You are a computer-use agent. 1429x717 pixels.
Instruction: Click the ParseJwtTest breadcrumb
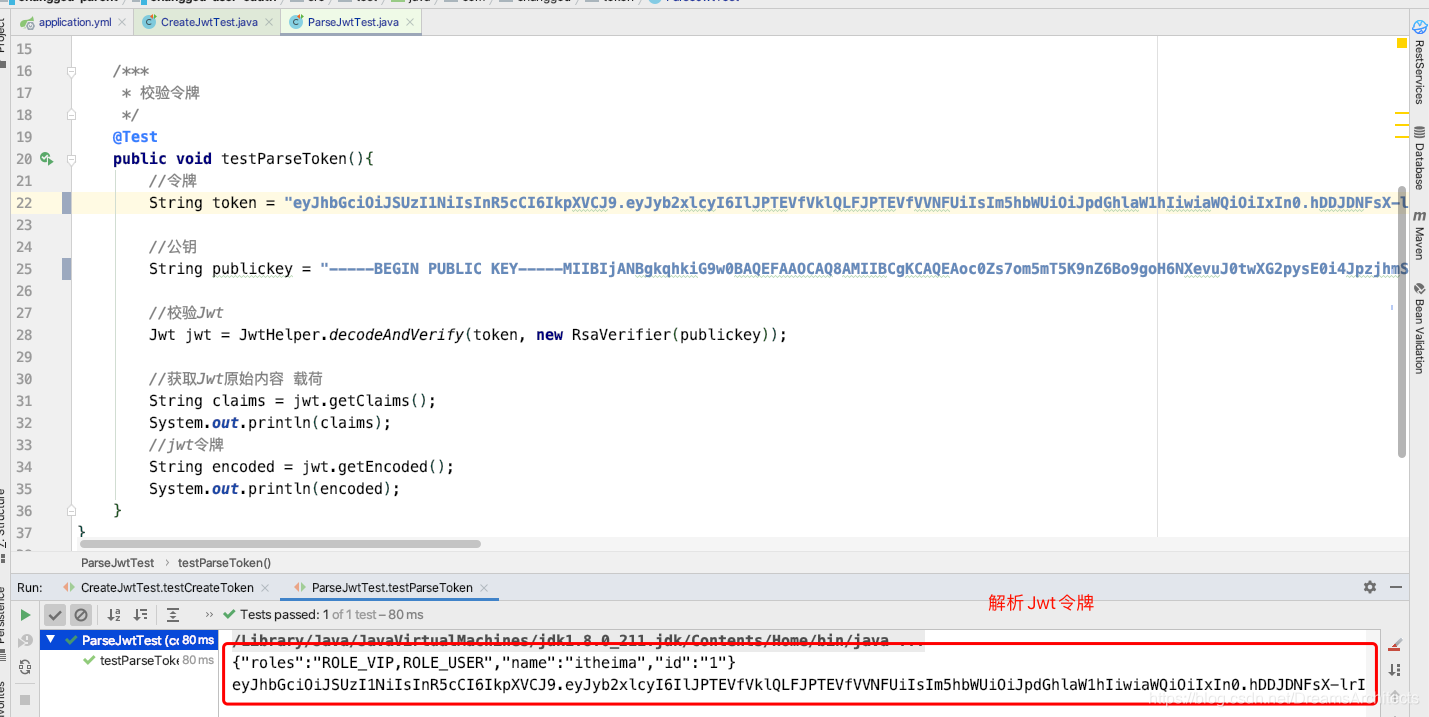click(118, 563)
